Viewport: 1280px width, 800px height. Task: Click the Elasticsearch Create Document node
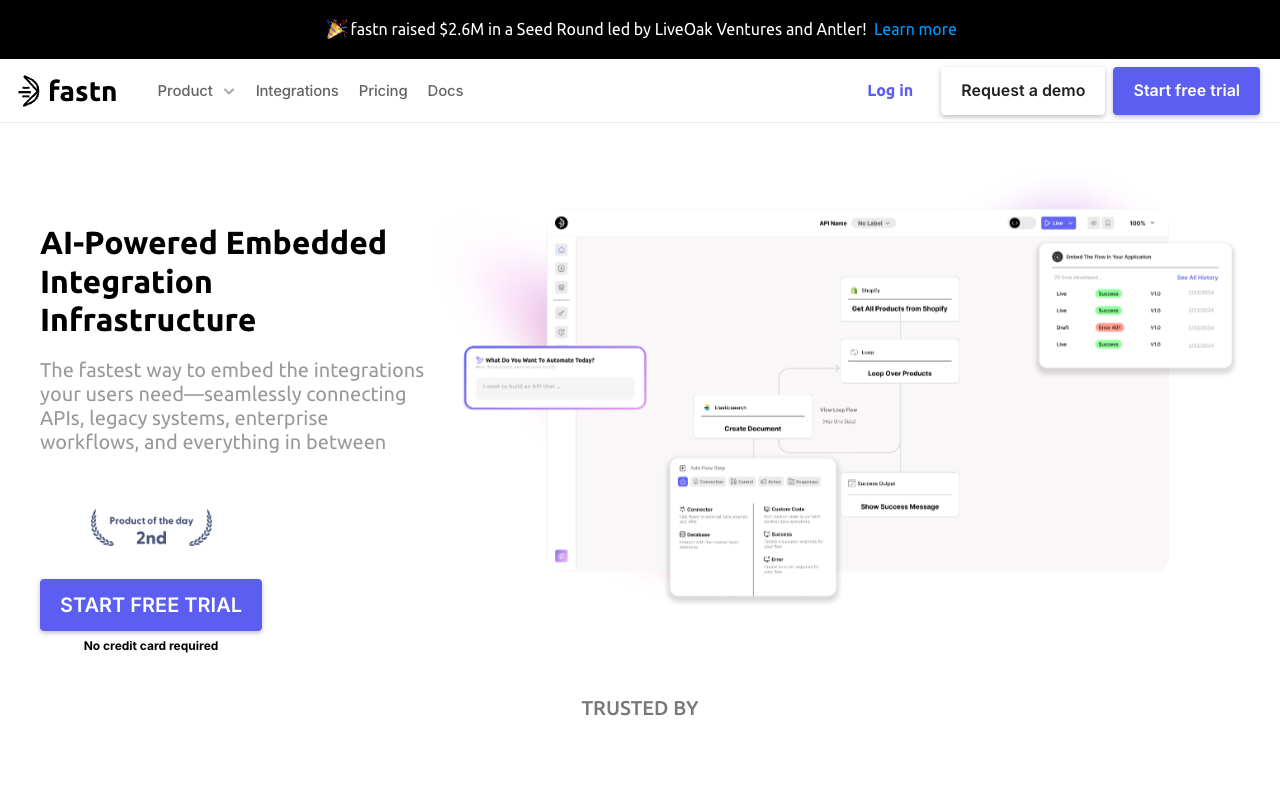pyautogui.click(x=753, y=417)
